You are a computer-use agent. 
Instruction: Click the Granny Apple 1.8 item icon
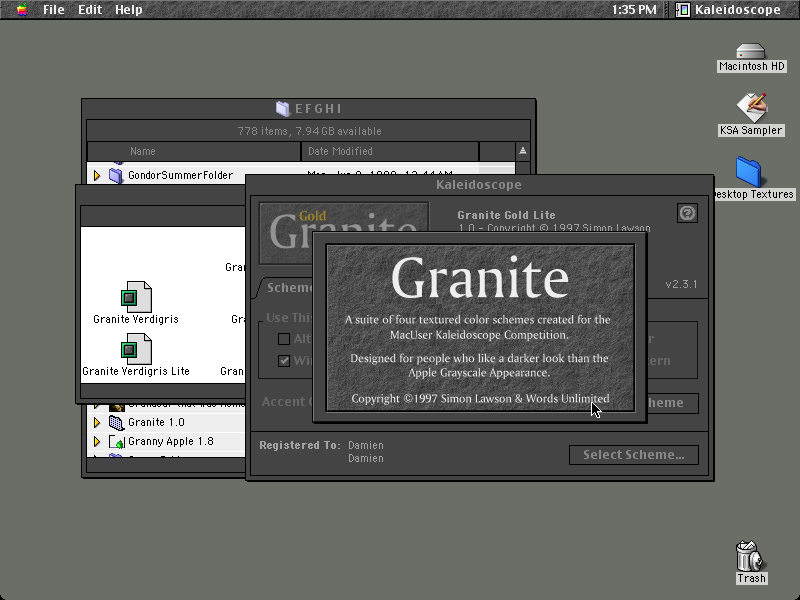[116, 441]
